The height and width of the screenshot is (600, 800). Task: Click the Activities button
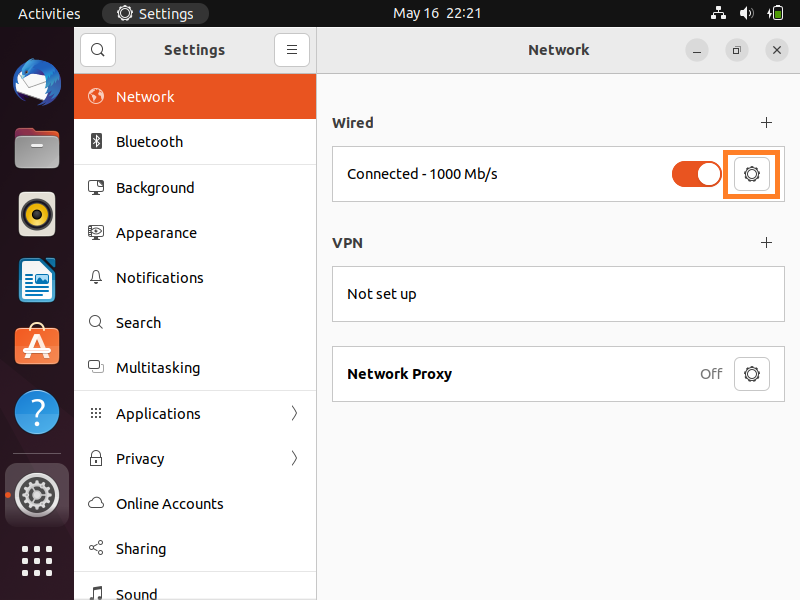click(x=49, y=14)
